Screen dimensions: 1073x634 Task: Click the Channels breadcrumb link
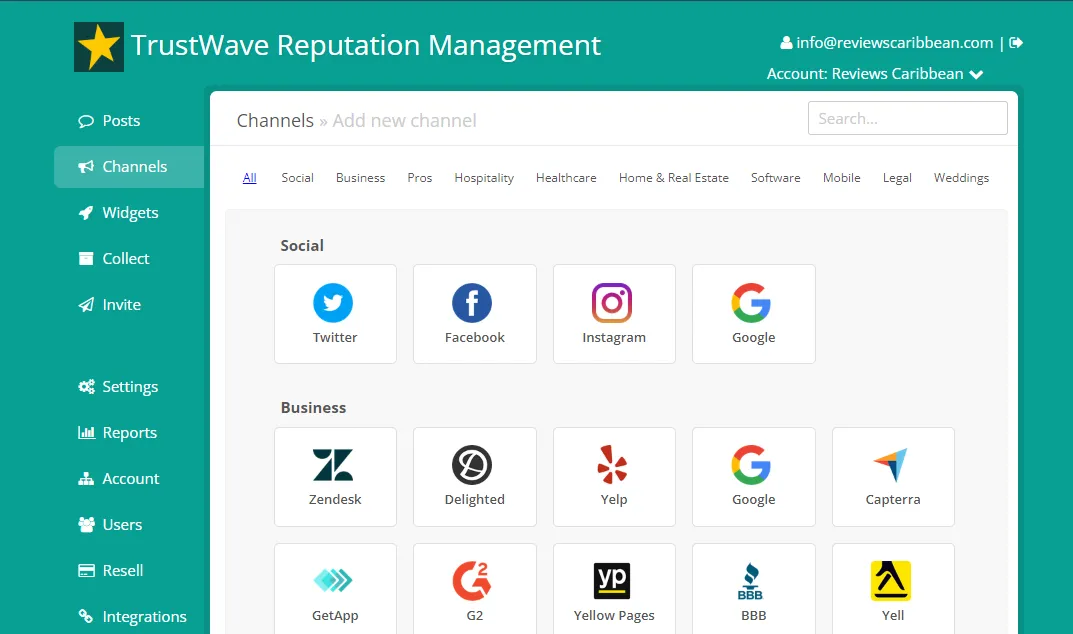coord(275,121)
